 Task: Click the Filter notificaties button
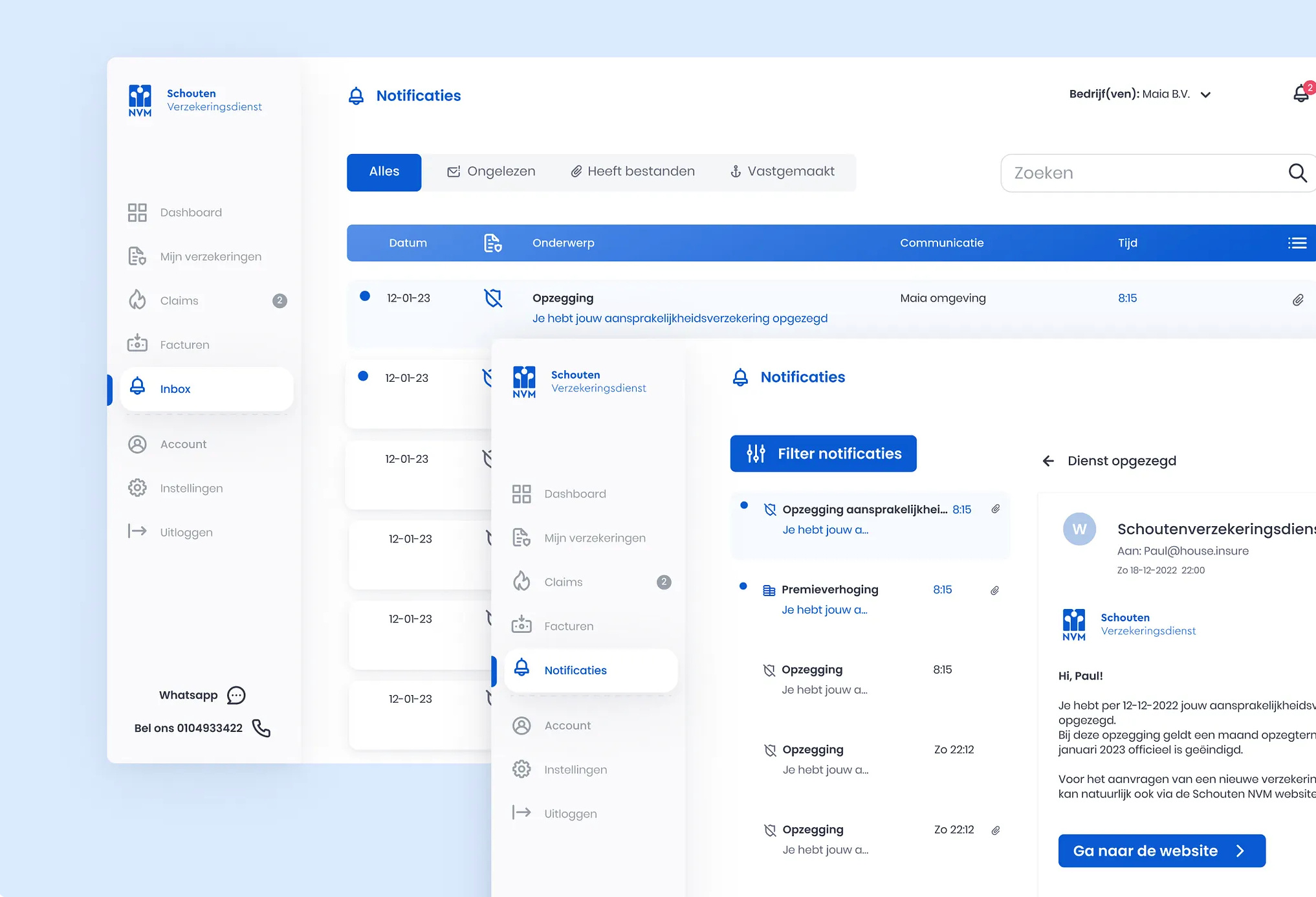(x=823, y=454)
